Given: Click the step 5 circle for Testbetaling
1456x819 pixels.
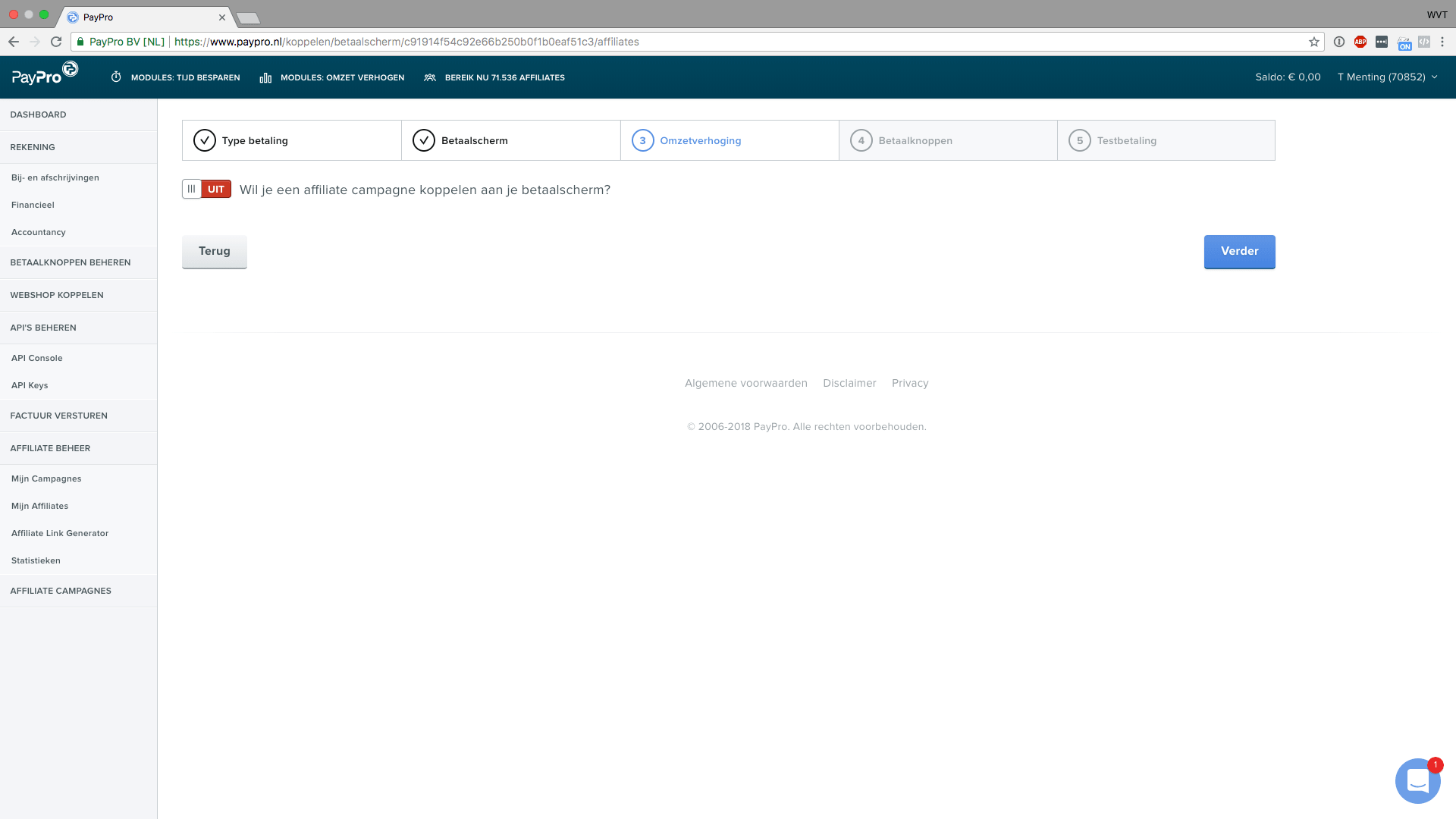Looking at the screenshot, I should point(1080,140).
